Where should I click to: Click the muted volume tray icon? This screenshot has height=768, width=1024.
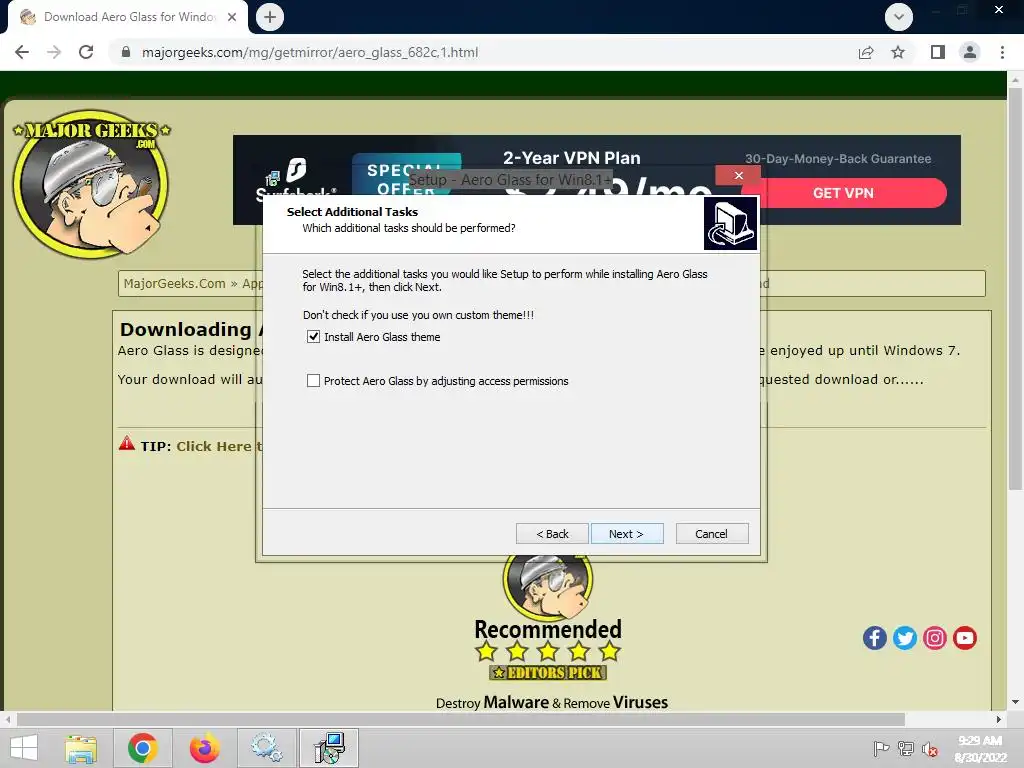pos(930,749)
